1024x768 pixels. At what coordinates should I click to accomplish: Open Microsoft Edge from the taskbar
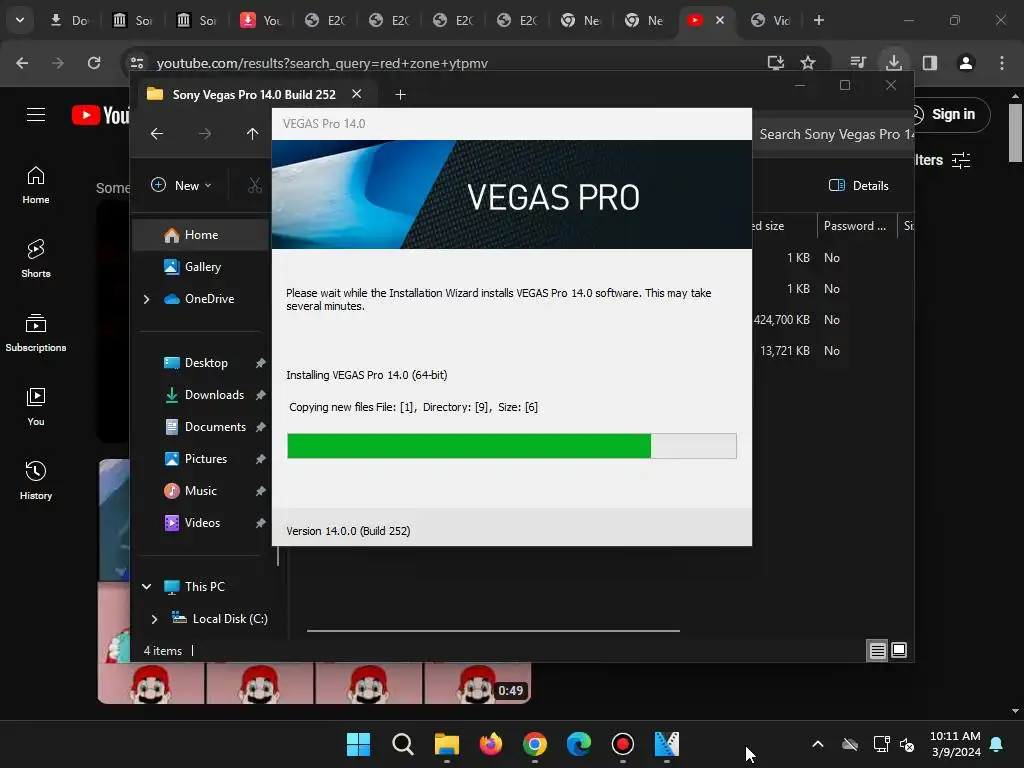tap(579, 744)
